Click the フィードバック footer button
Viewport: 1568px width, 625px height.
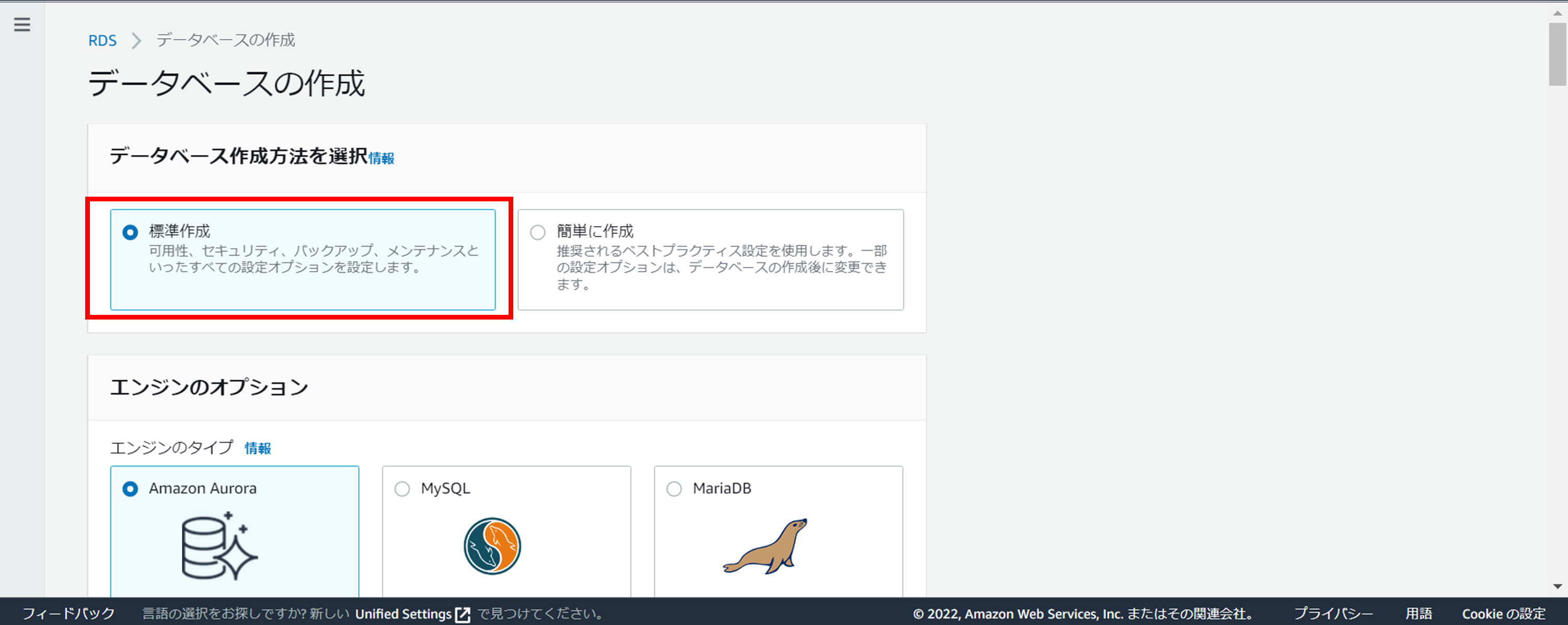pyautogui.click(x=68, y=613)
